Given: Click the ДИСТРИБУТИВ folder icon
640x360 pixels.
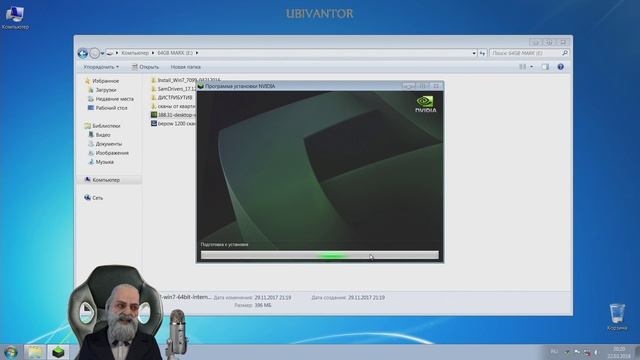Looking at the screenshot, I should [x=154, y=97].
